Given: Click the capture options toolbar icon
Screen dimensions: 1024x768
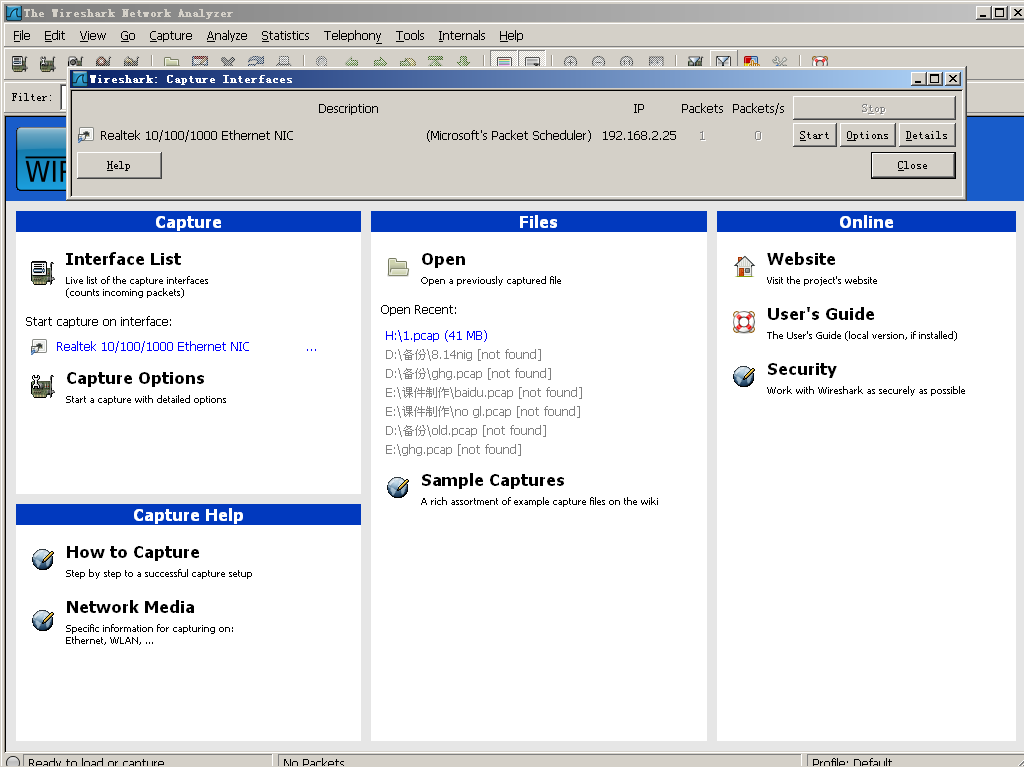Looking at the screenshot, I should pos(47,63).
